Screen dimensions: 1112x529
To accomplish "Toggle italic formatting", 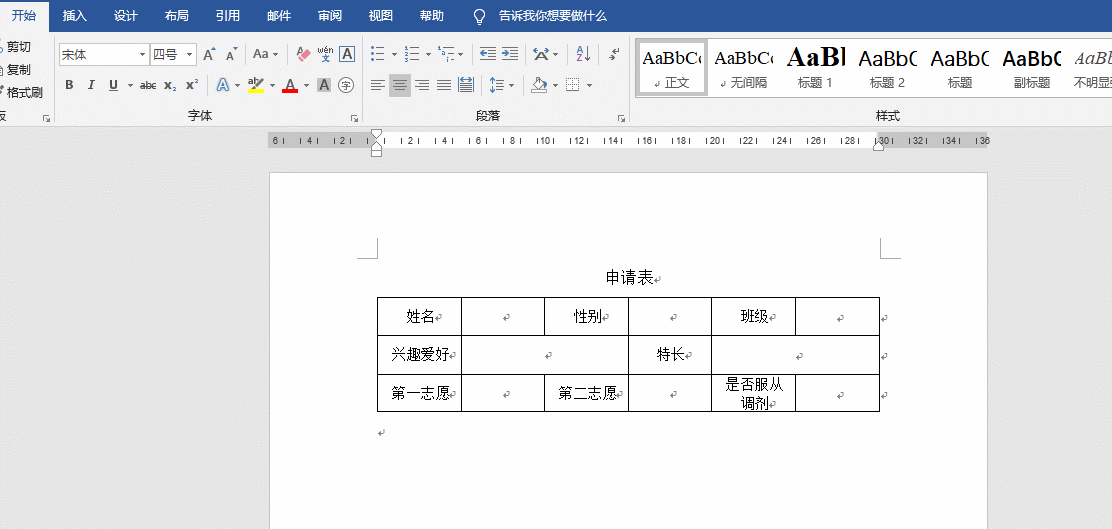I will 91,85.
